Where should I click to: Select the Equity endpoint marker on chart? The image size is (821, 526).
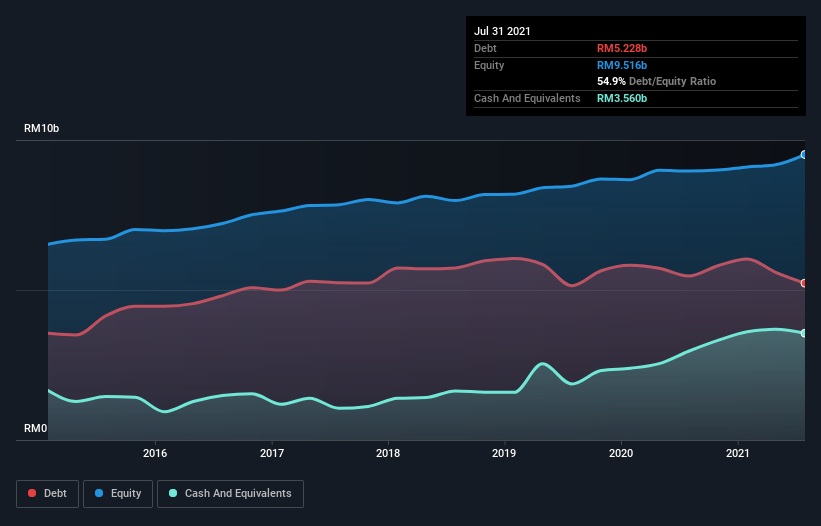tap(804, 155)
